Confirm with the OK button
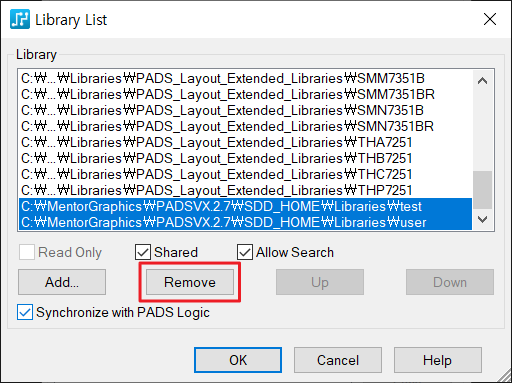Viewport: 512px width, 383px height. point(238,360)
